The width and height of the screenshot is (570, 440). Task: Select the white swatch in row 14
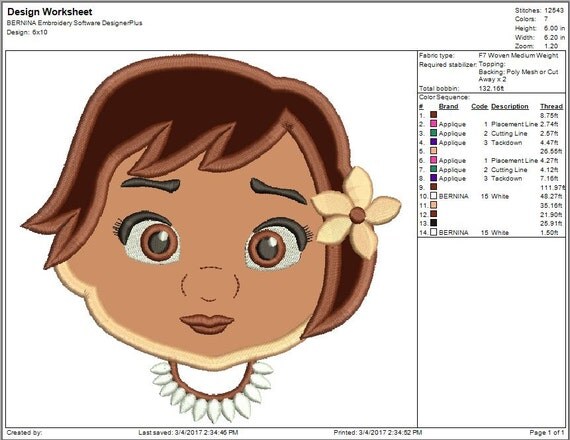click(433, 232)
